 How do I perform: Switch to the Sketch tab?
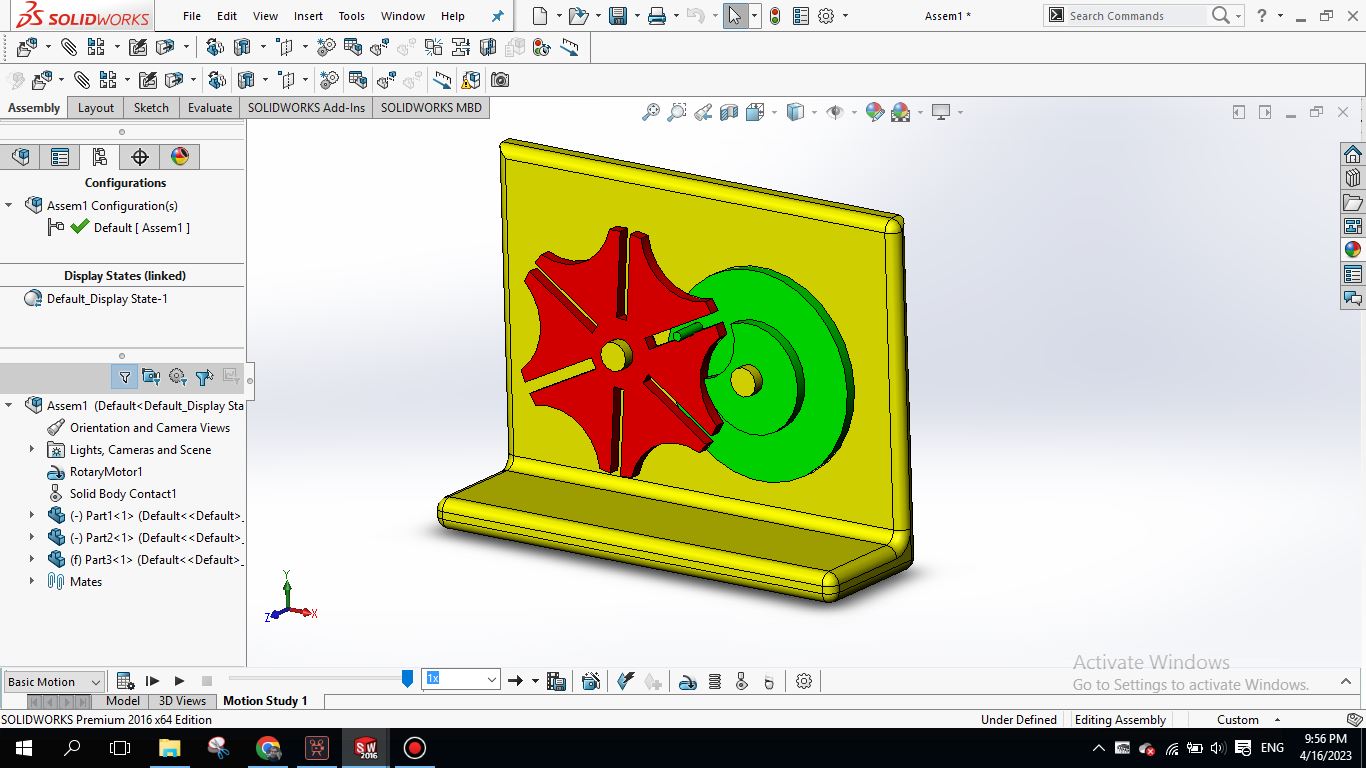[x=151, y=108]
